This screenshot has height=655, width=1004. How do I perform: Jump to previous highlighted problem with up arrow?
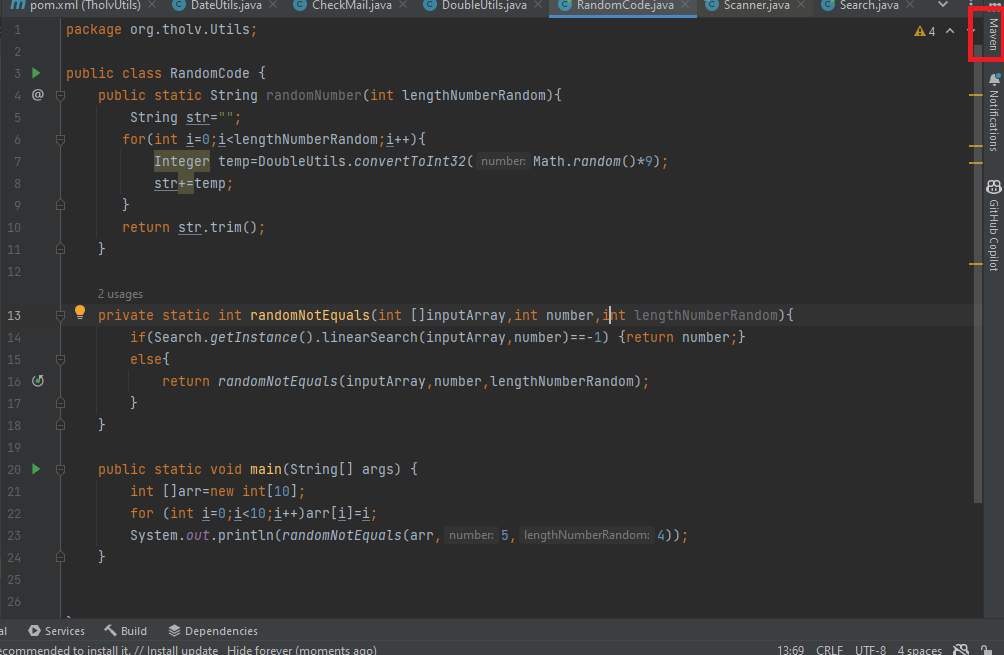950,31
